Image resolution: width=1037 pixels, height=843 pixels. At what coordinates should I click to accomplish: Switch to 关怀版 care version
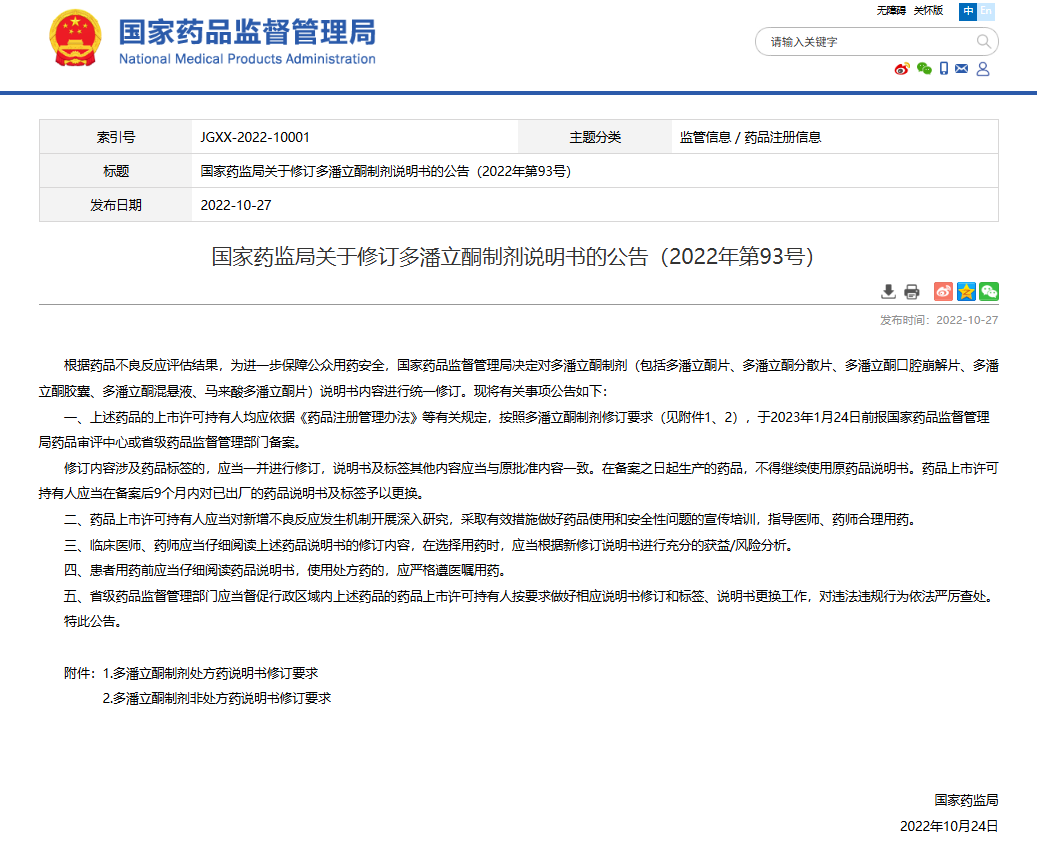coord(928,10)
